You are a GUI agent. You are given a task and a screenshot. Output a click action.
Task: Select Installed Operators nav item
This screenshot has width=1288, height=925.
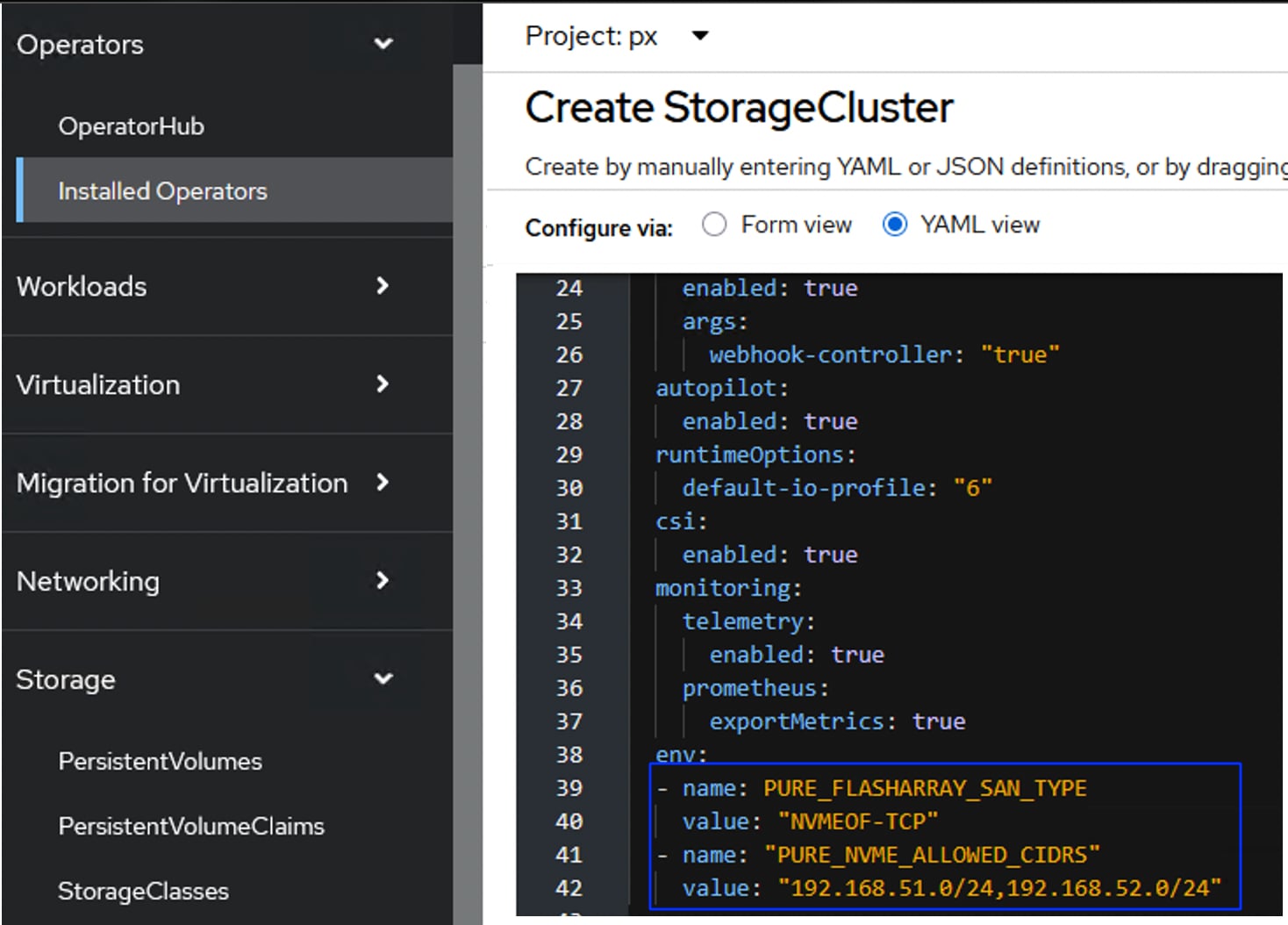point(162,191)
